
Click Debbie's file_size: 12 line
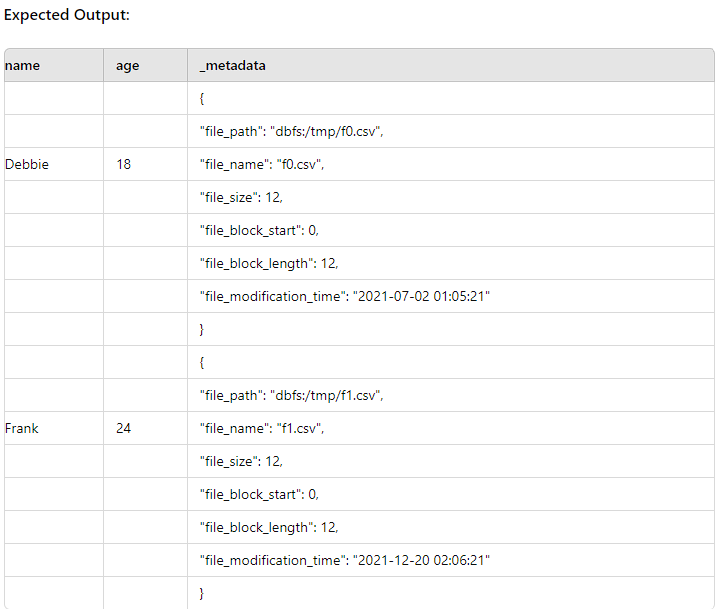click(241, 197)
